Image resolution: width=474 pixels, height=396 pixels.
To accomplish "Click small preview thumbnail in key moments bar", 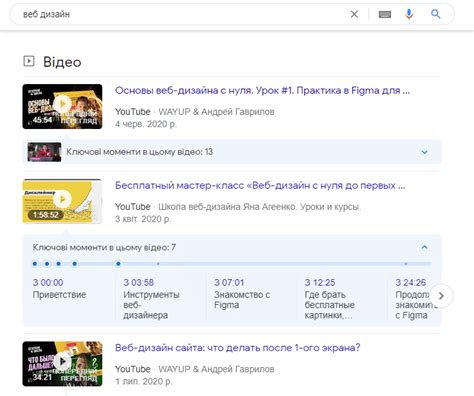I will (44, 152).
